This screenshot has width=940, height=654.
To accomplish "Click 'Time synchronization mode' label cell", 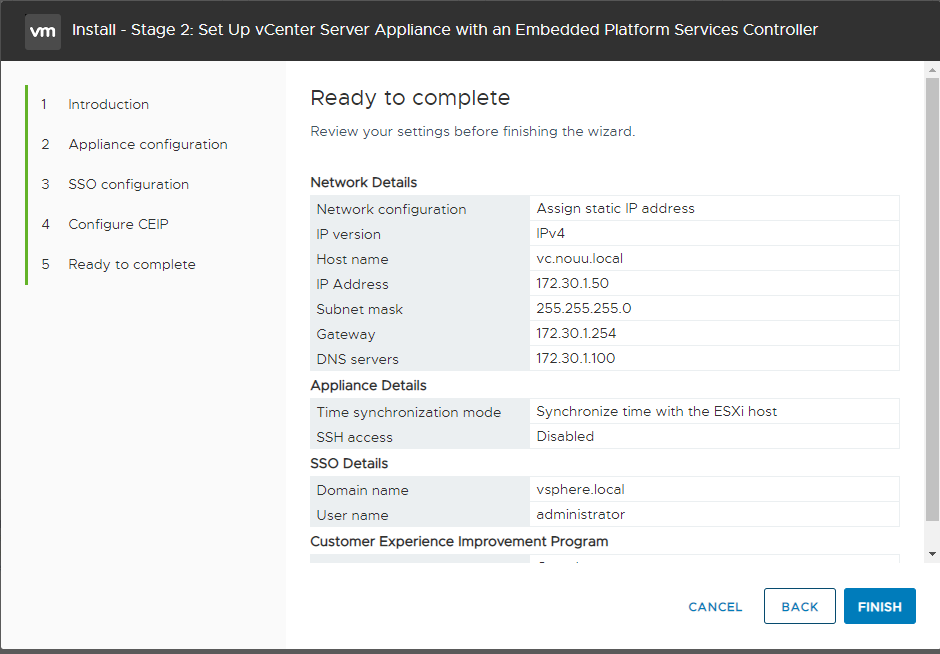I will (420, 412).
